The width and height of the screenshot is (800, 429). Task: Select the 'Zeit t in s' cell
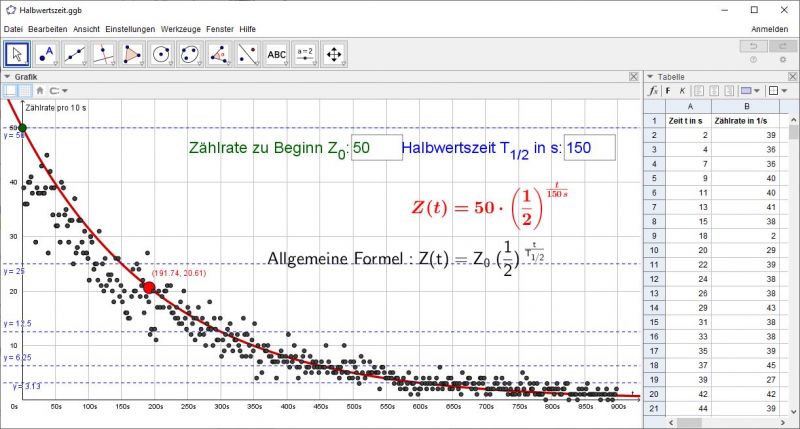[689, 120]
